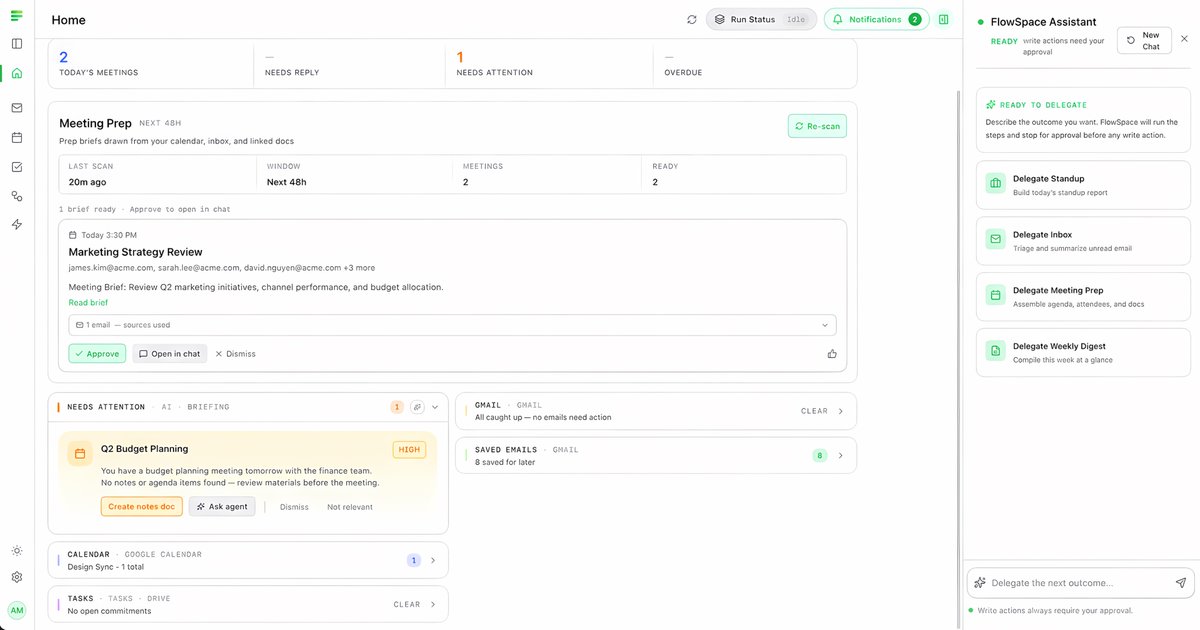This screenshot has width=1200, height=630.
Task: Expand the Tasks Drive row
Action: tap(248, 604)
